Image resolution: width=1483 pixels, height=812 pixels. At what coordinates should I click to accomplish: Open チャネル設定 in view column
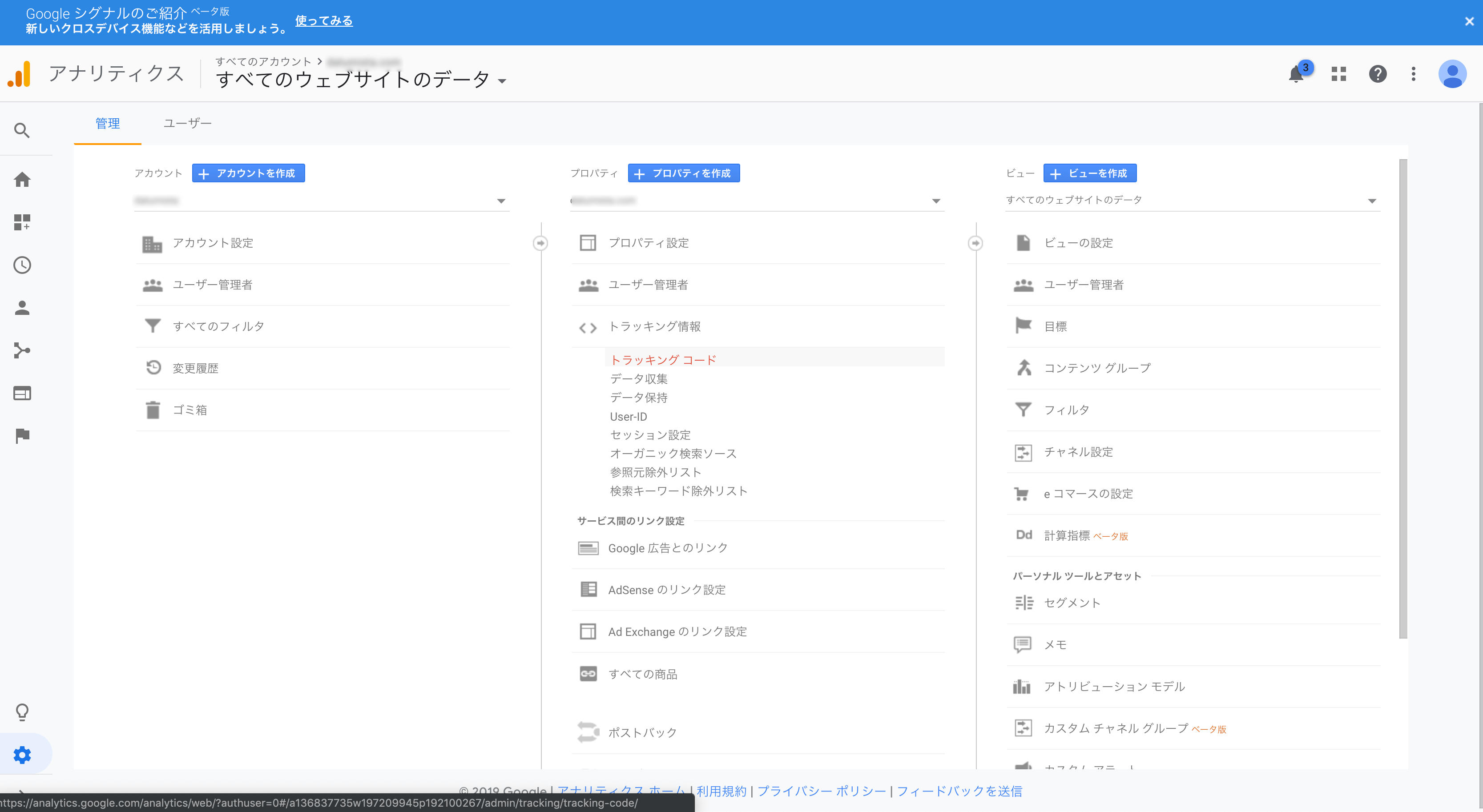[1193, 452]
